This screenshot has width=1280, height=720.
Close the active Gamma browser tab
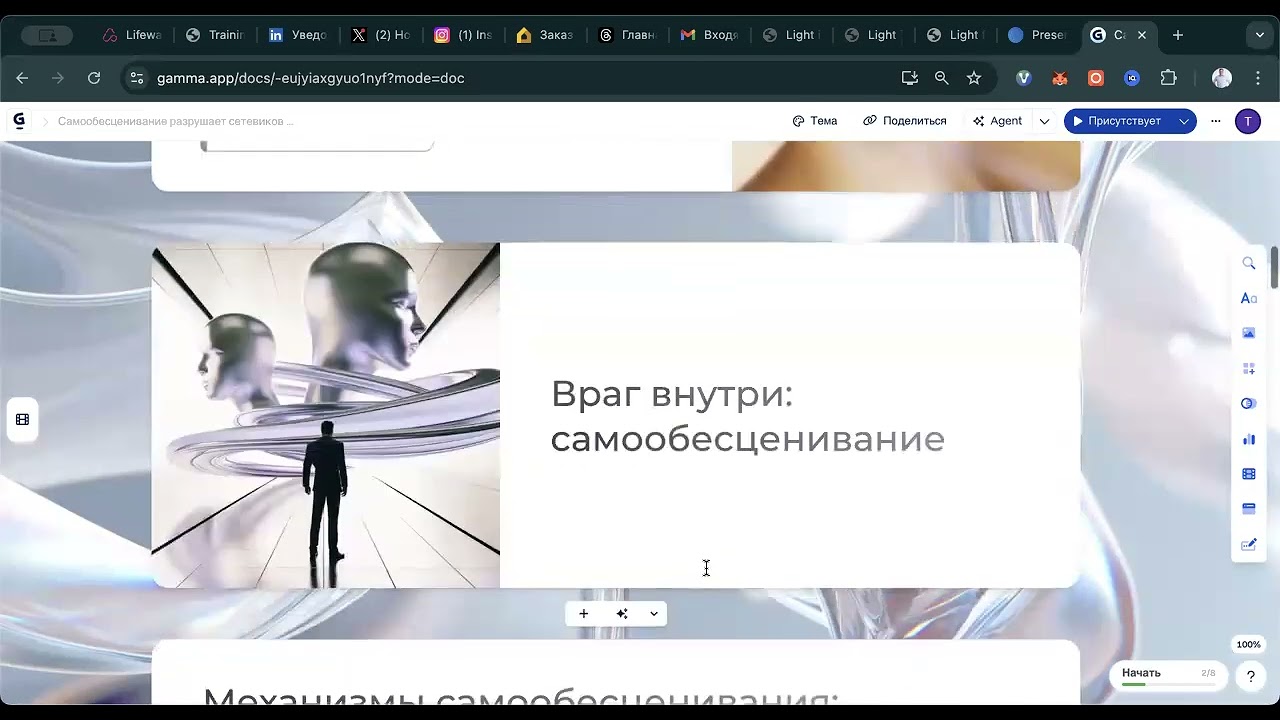tap(1142, 35)
